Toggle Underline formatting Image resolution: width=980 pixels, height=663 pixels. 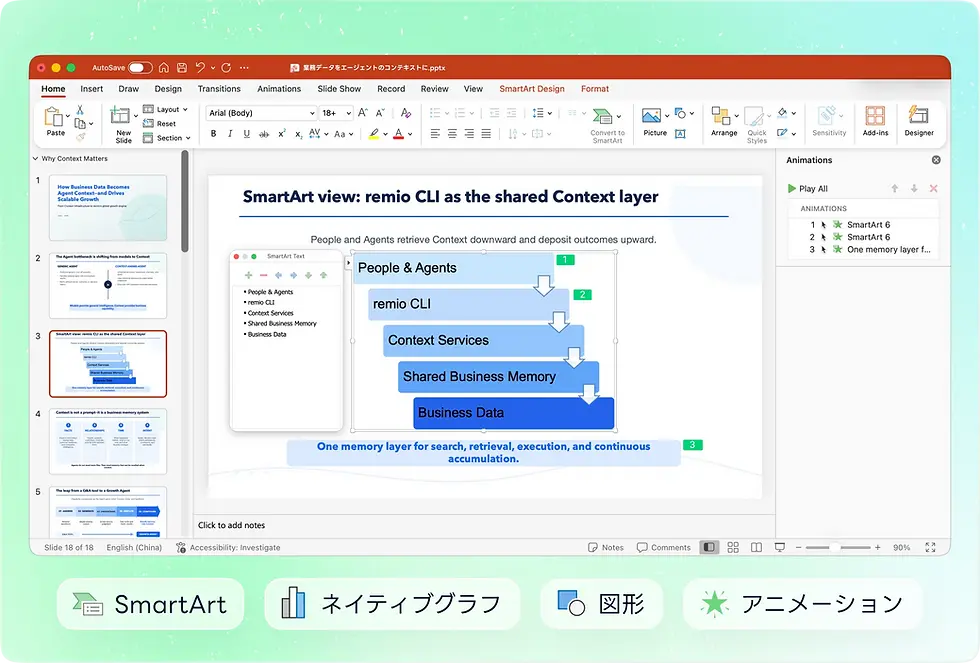(x=247, y=134)
